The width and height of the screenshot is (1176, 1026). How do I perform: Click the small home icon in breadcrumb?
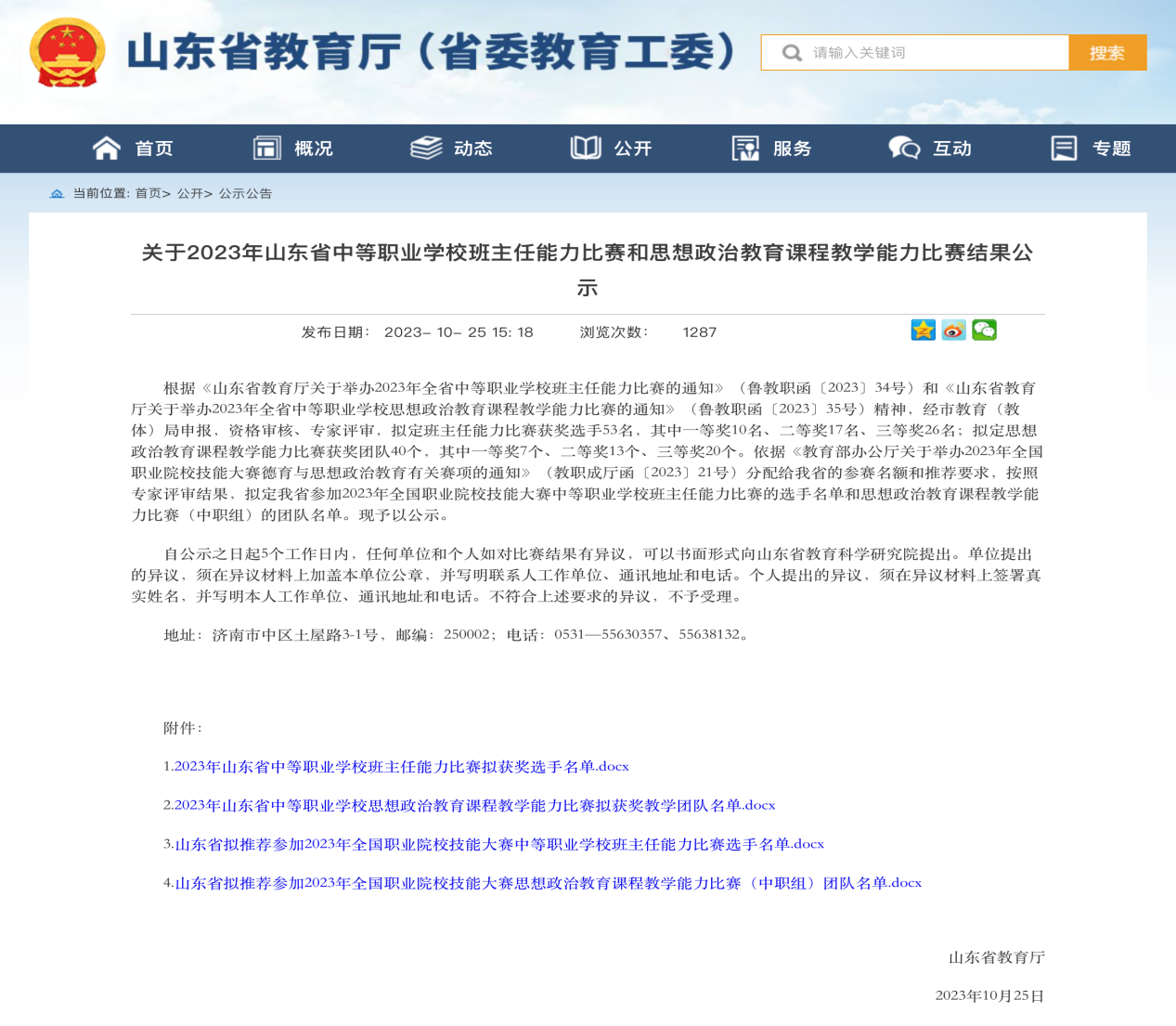click(57, 194)
